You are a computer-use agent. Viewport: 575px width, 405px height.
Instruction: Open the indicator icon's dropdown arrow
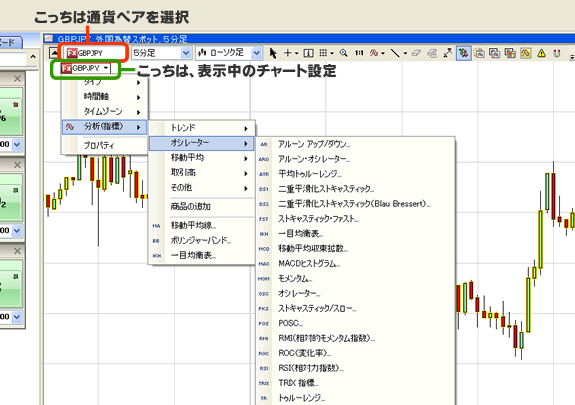[x=383, y=54]
